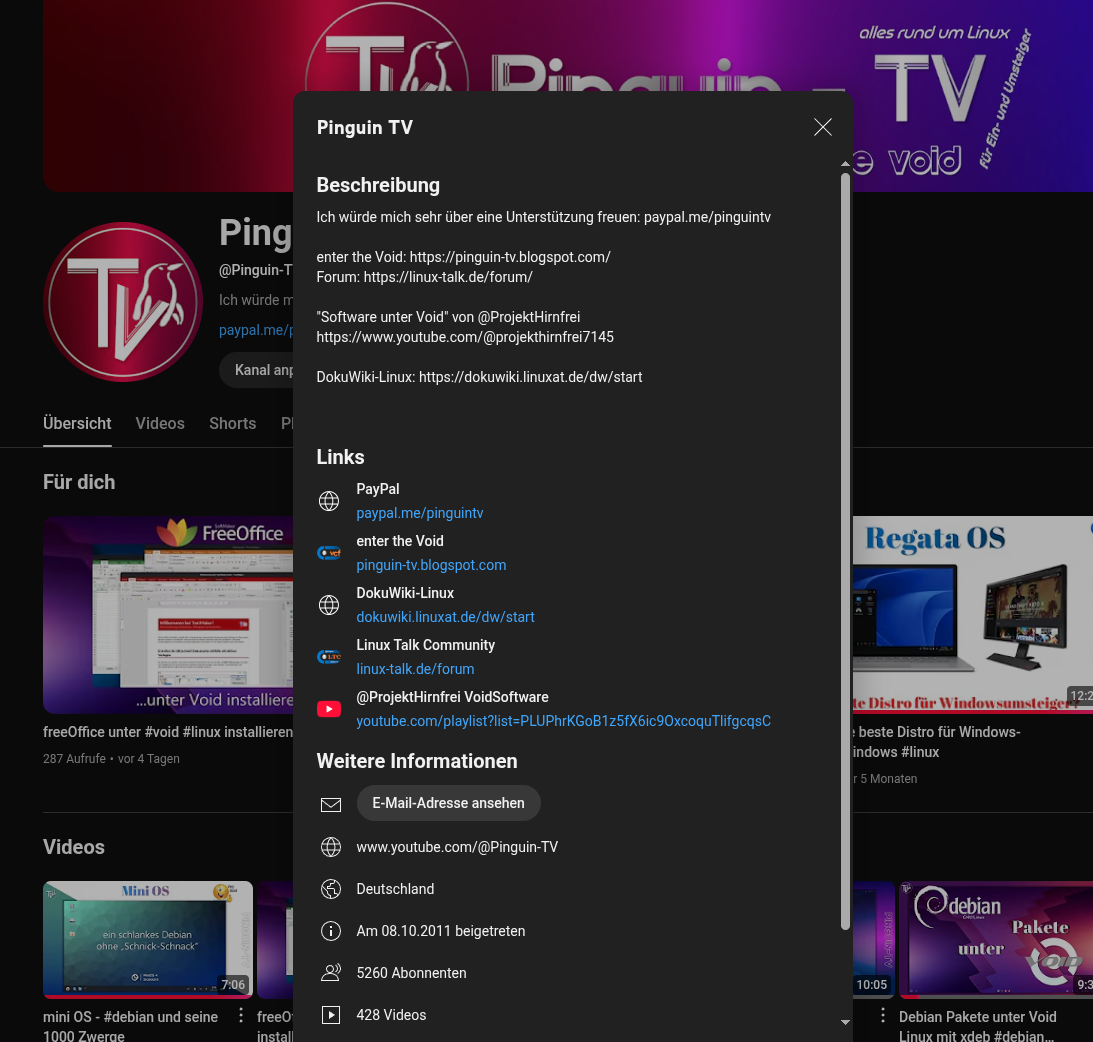
Task: Click the YouTube icon beside @ProjektHirnfrei VoidSoftware
Action: click(x=329, y=709)
